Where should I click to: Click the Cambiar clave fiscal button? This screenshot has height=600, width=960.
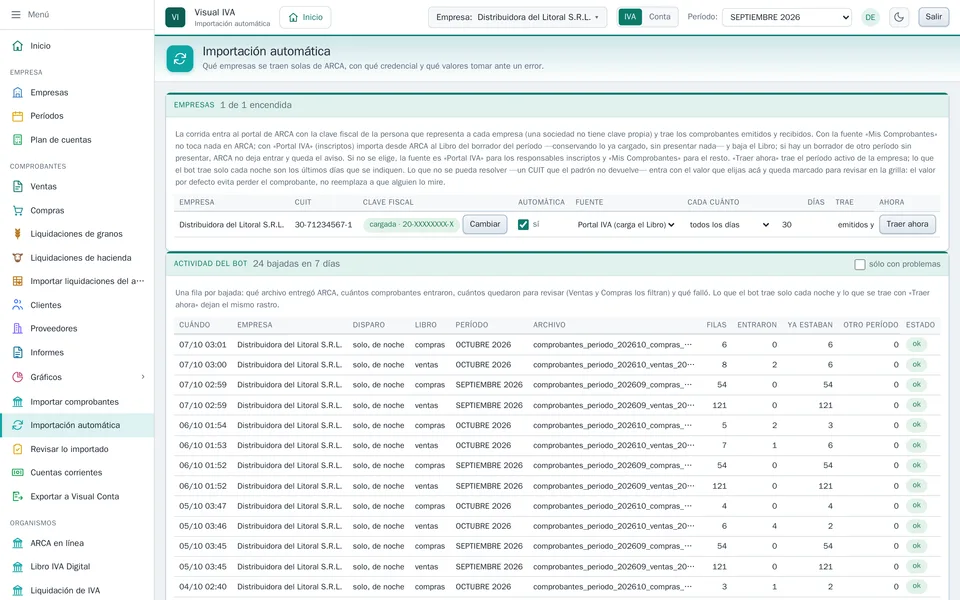485,224
